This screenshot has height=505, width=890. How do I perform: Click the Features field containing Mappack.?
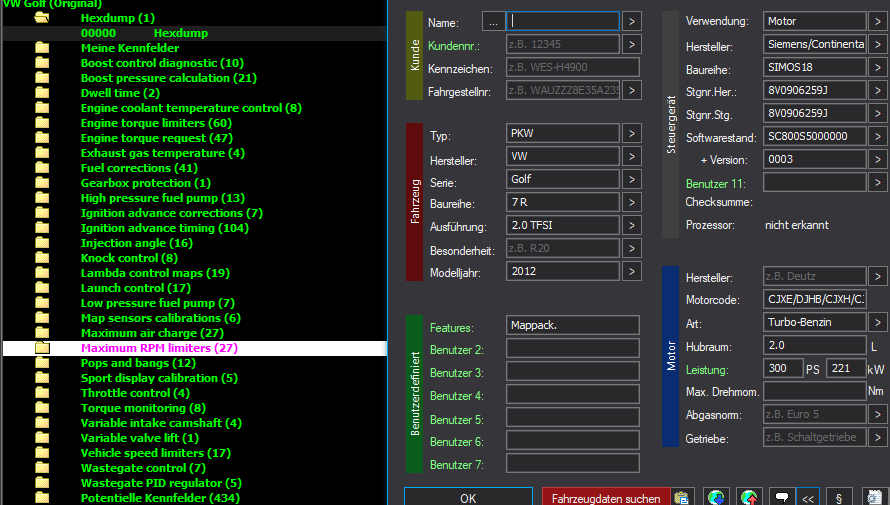(573, 325)
